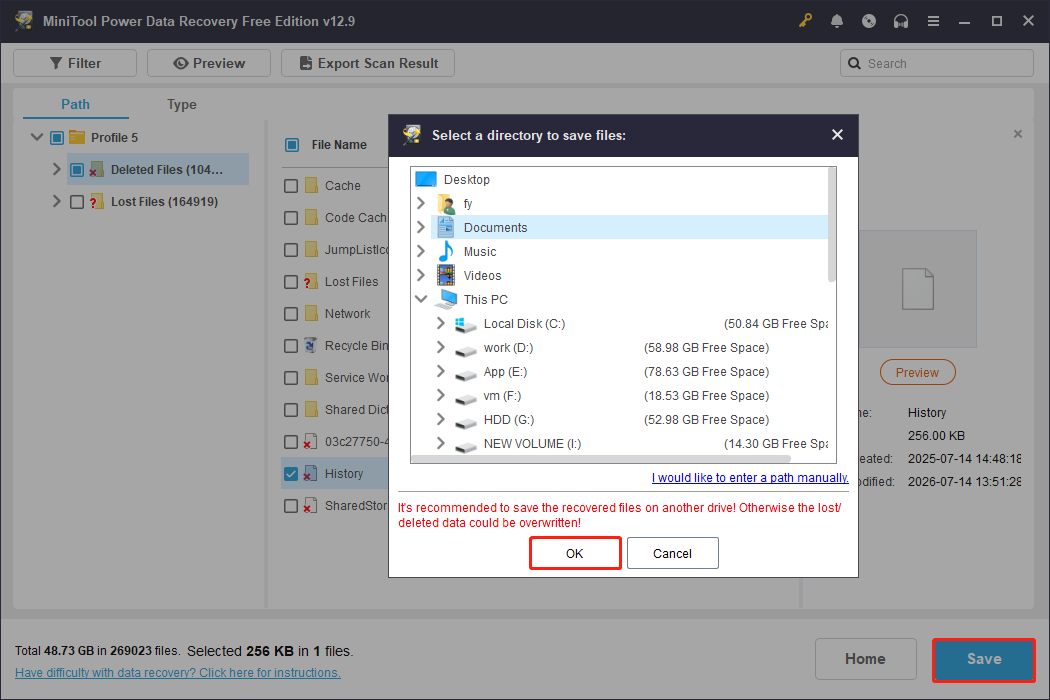Image resolution: width=1050 pixels, height=700 pixels.
Task: Expand the Music folder node
Action: click(421, 251)
